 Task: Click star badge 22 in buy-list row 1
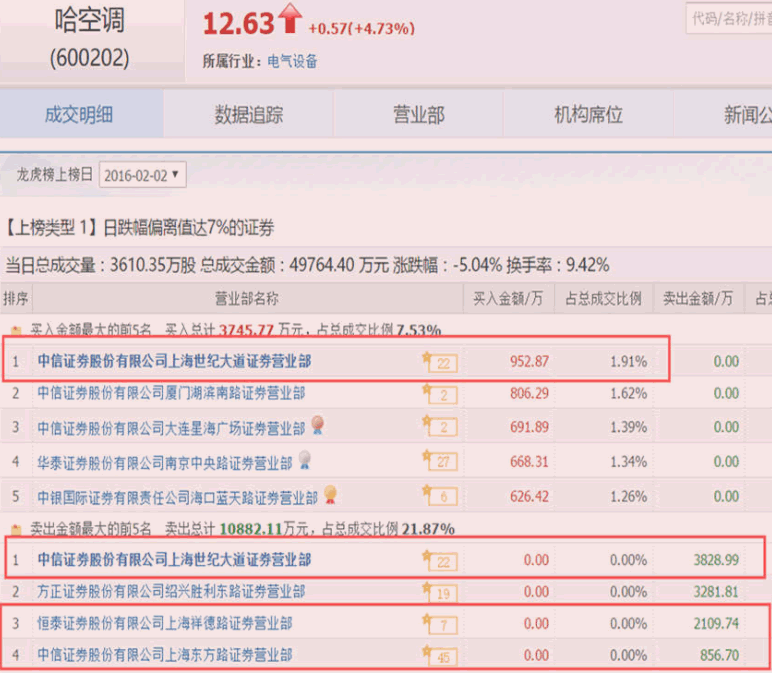tap(440, 361)
